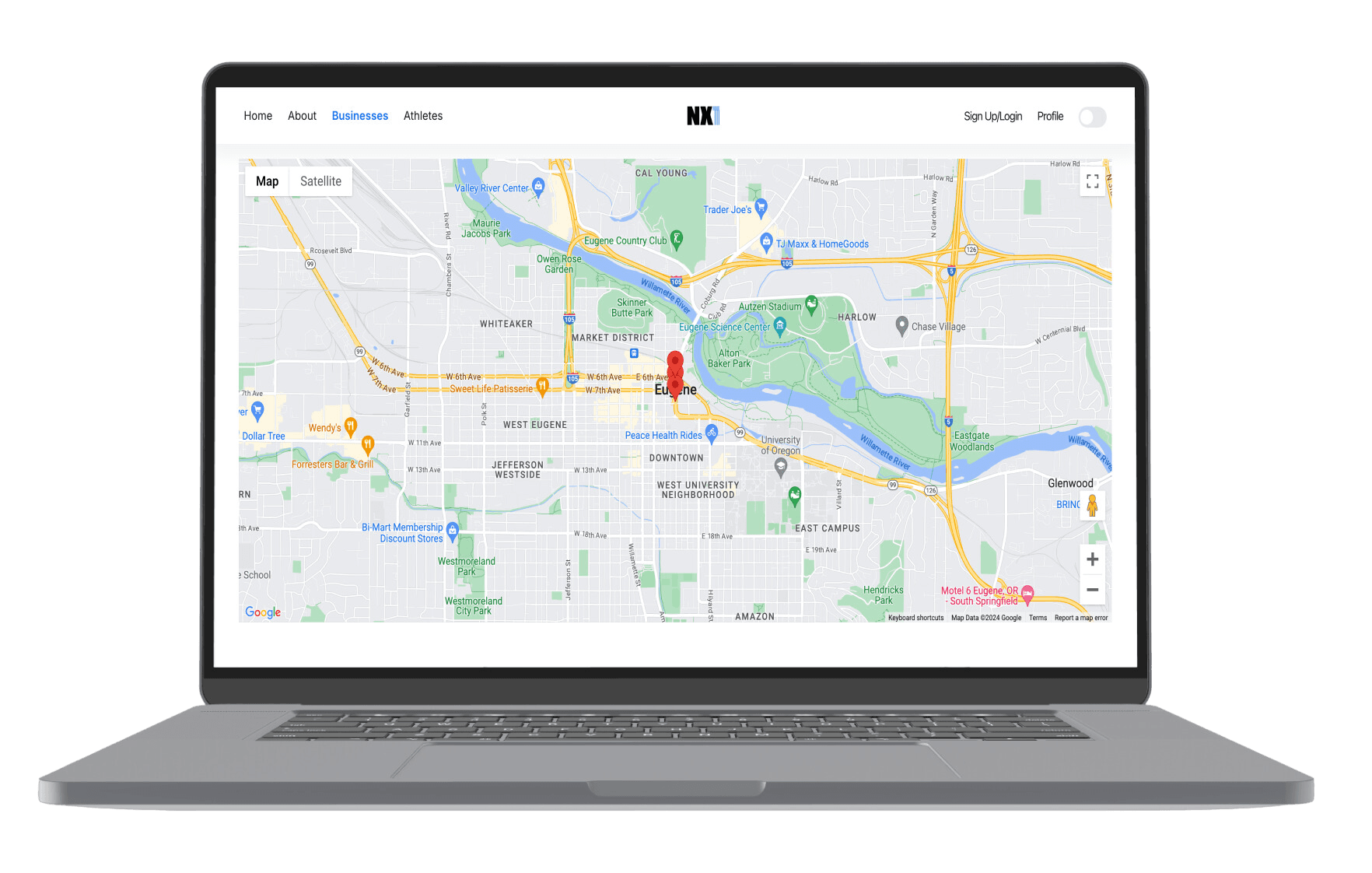
Task: Click the Forresters Bar & Grill pin
Action: click(x=368, y=445)
